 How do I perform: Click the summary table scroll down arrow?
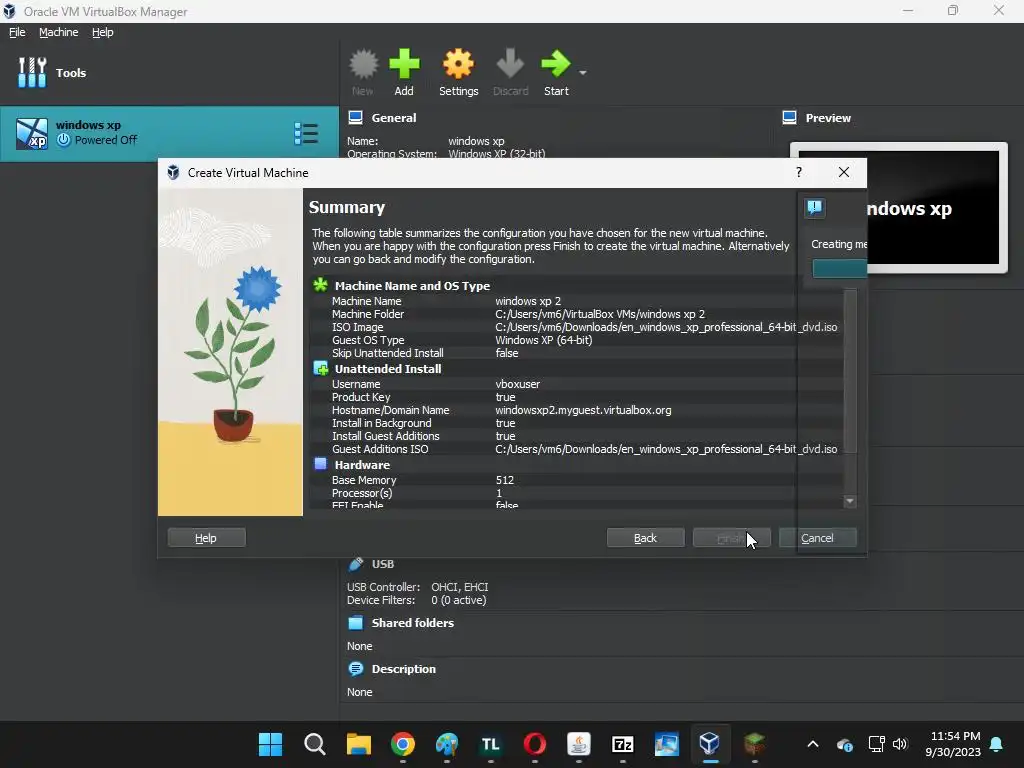[850, 502]
